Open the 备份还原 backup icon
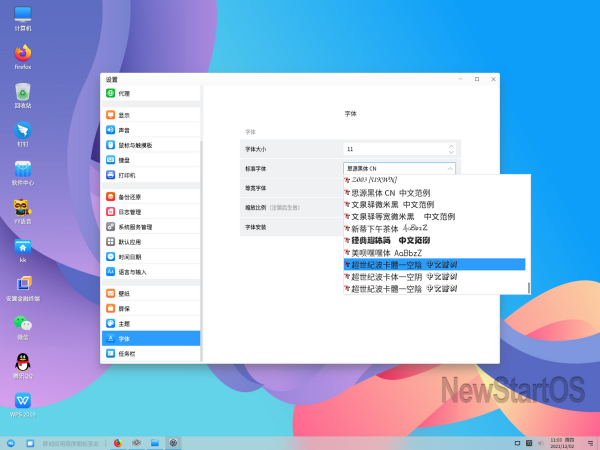The height and width of the screenshot is (450, 600). pyautogui.click(x=111, y=197)
